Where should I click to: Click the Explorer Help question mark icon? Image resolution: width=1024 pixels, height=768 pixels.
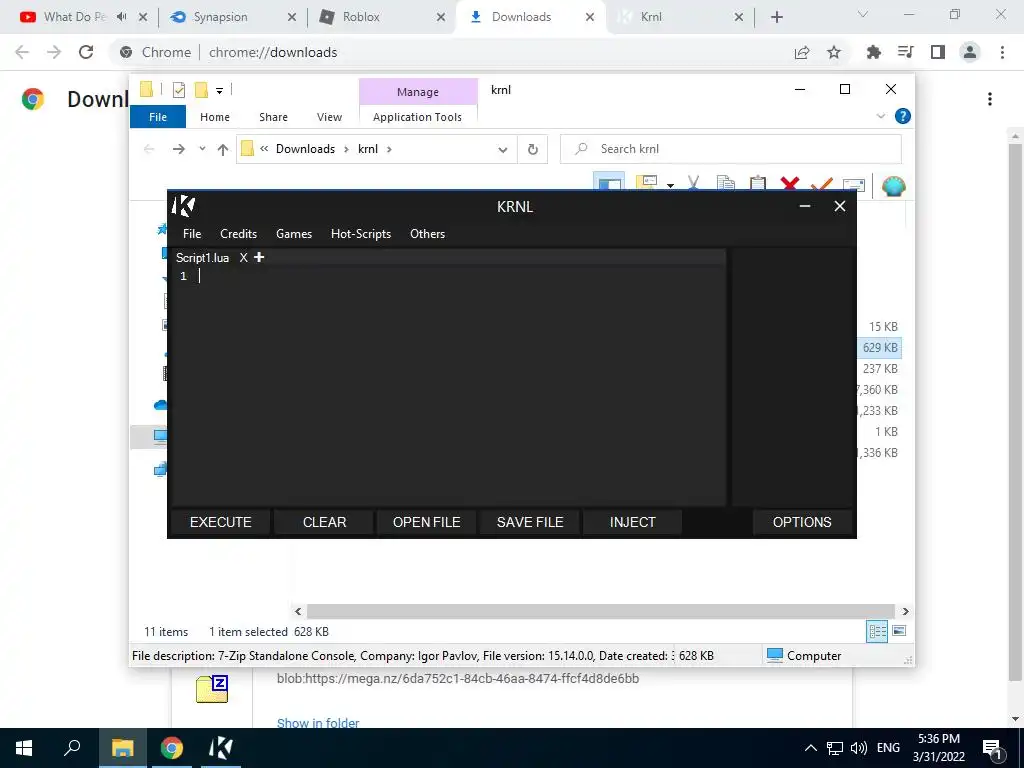coord(903,116)
